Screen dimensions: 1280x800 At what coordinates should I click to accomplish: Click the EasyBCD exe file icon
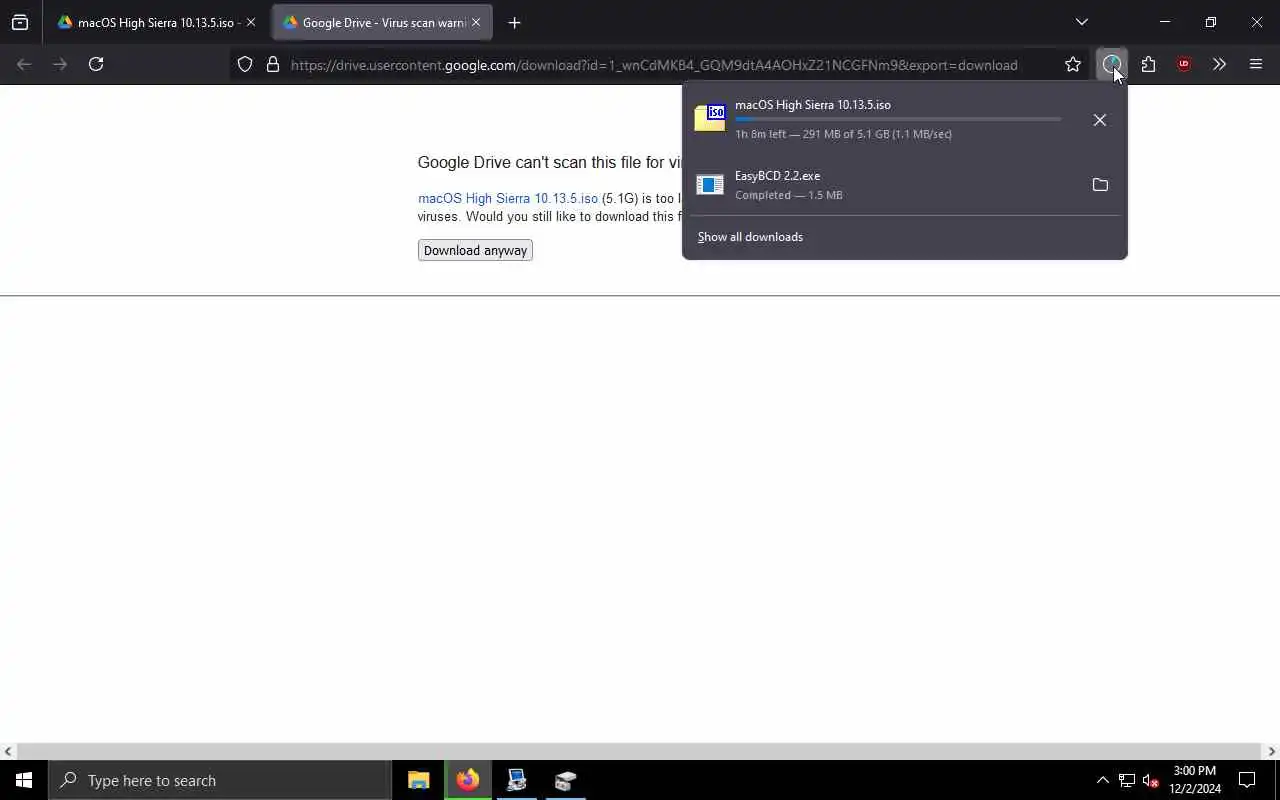click(710, 185)
